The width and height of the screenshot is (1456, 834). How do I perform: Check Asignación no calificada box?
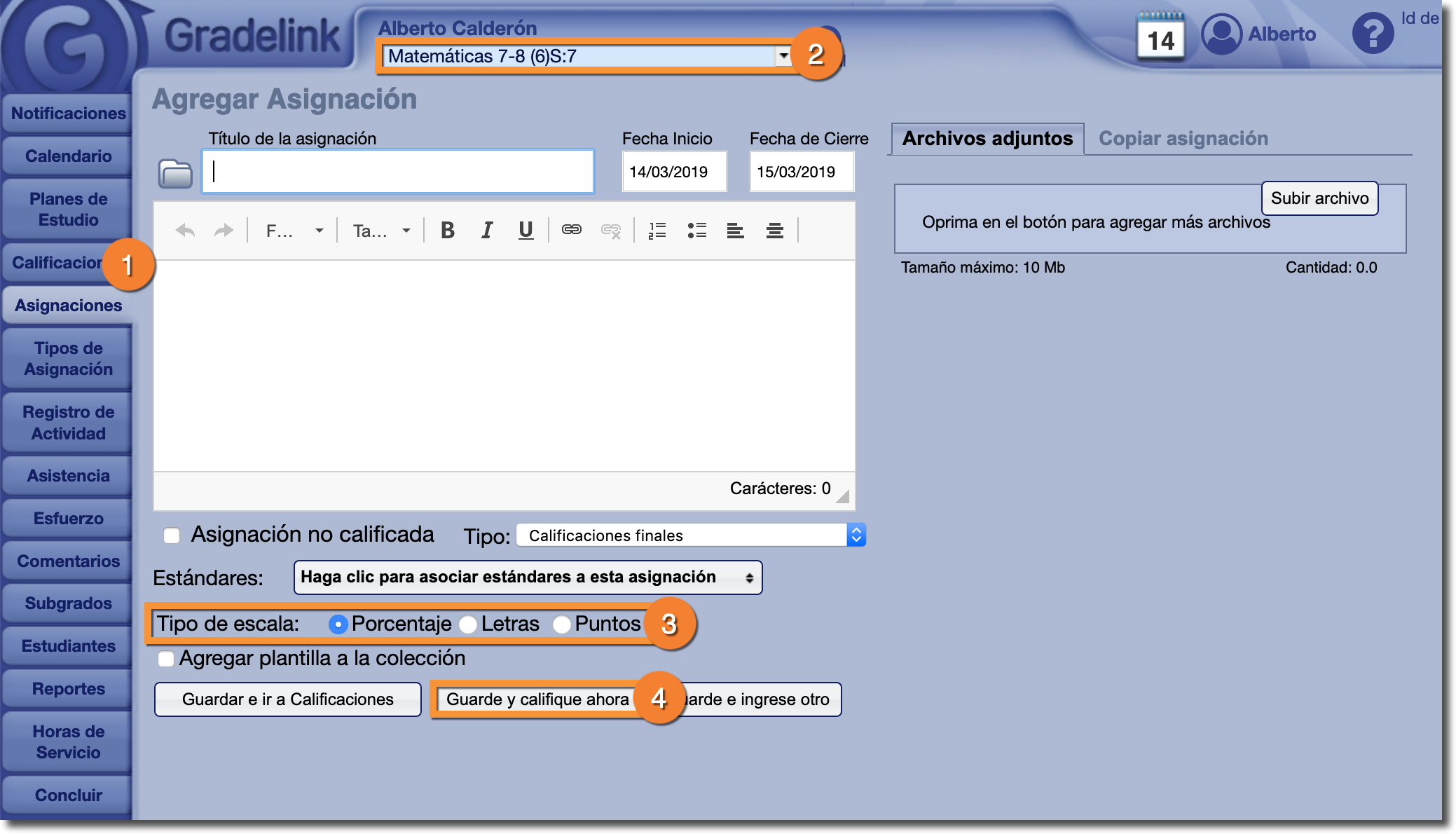point(172,535)
